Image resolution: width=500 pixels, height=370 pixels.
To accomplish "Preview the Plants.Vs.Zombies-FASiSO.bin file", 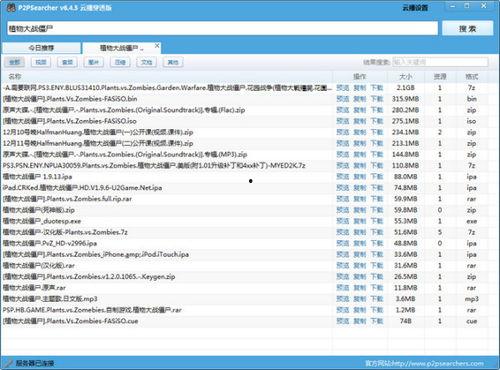I will pyautogui.click(x=342, y=99).
